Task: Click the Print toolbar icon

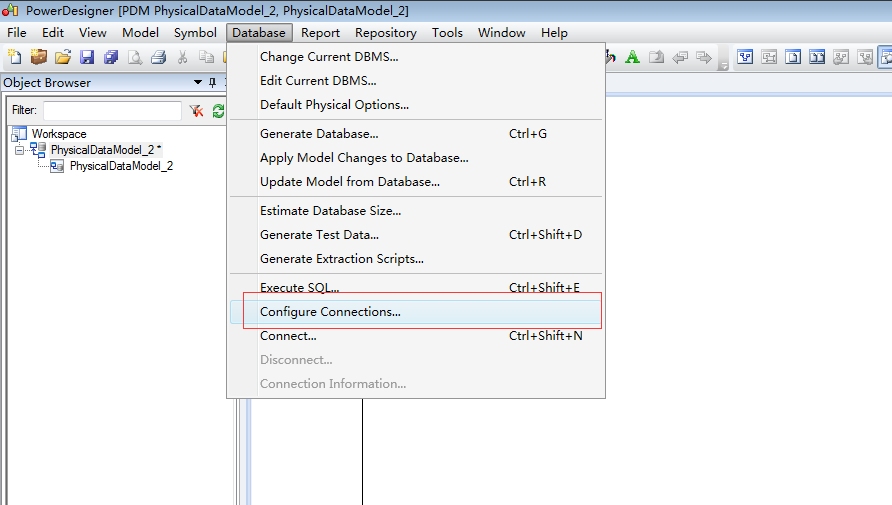Action: click(x=159, y=57)
